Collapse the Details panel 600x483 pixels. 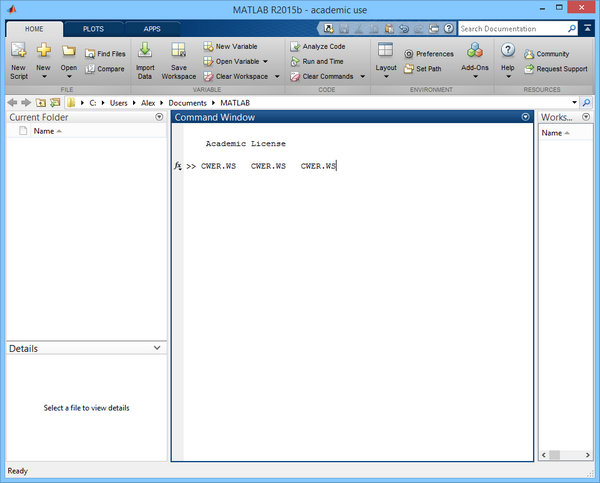(157, 348)
